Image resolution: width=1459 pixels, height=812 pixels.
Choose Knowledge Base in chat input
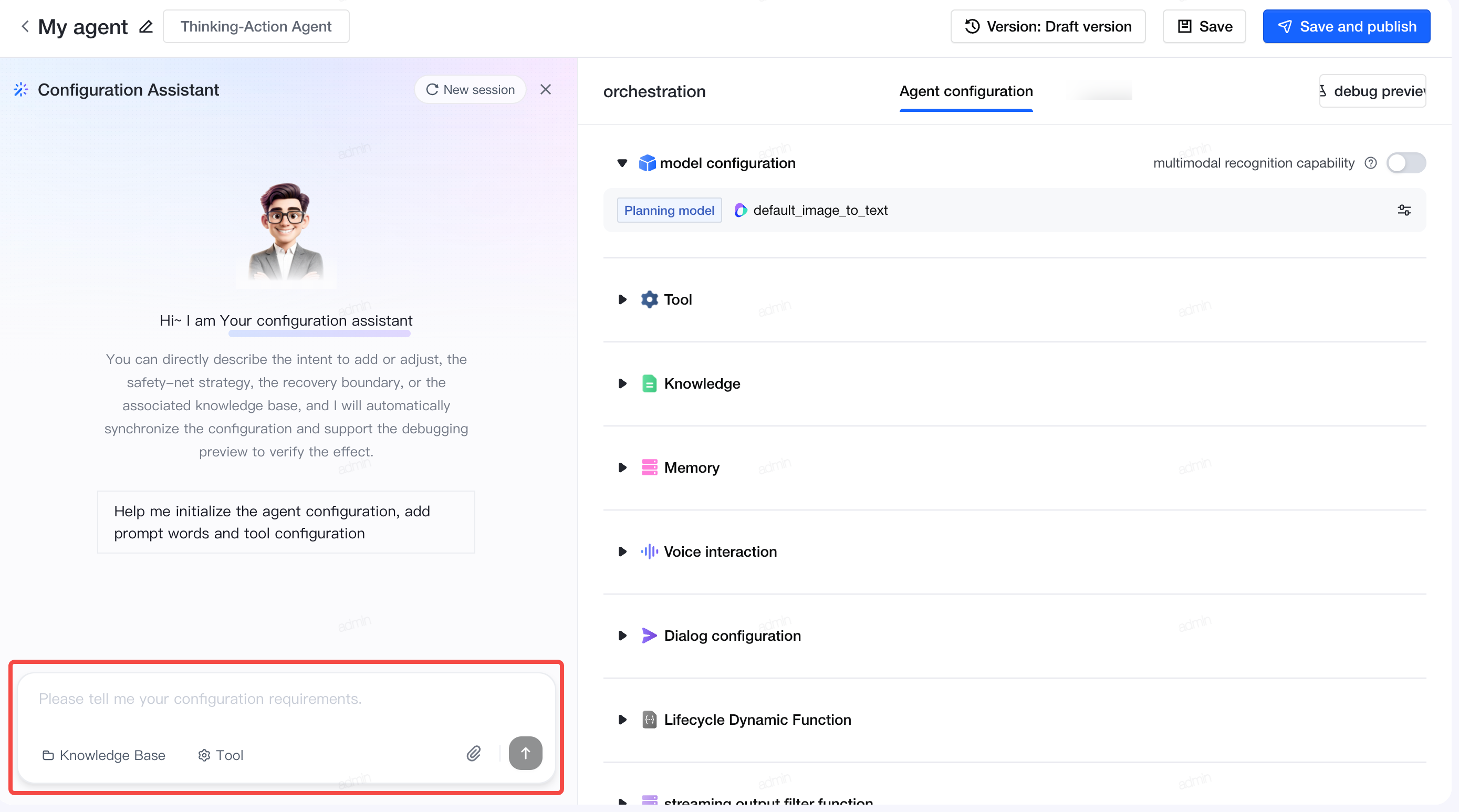(x=103, y=755)
